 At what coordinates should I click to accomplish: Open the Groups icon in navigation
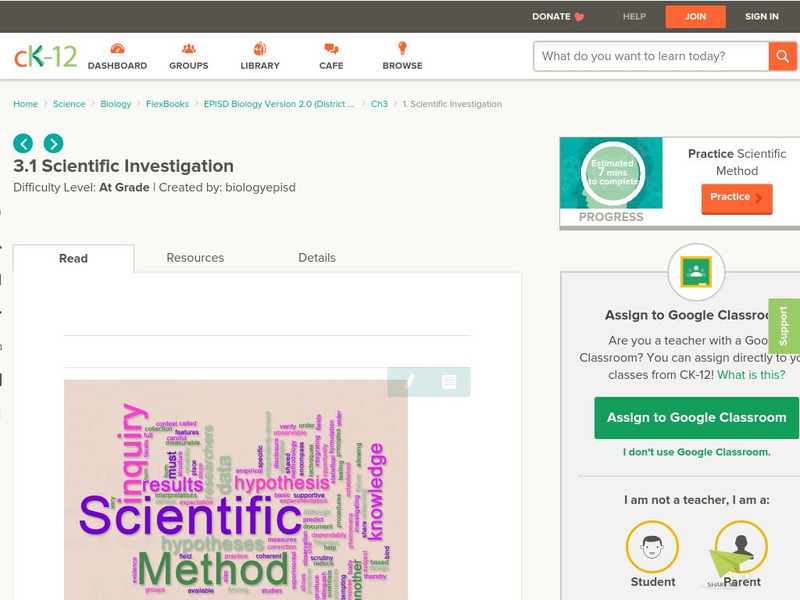(x=188, y=49)
